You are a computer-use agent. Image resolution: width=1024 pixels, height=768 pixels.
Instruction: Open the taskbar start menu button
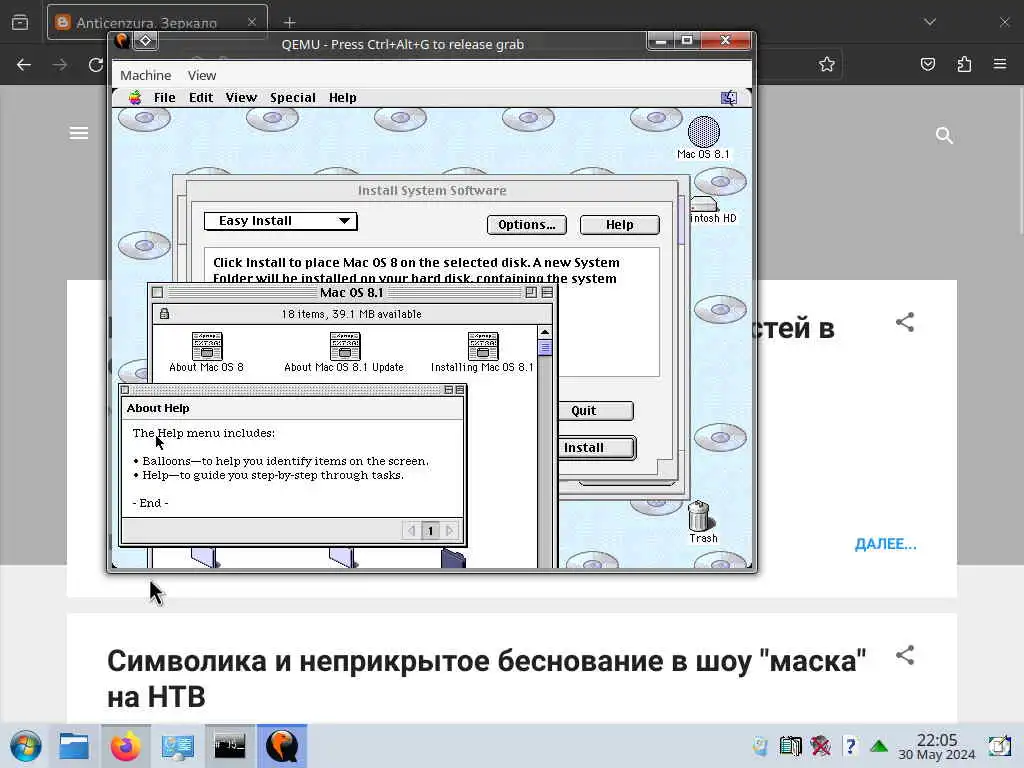click(x=25, y=746)
